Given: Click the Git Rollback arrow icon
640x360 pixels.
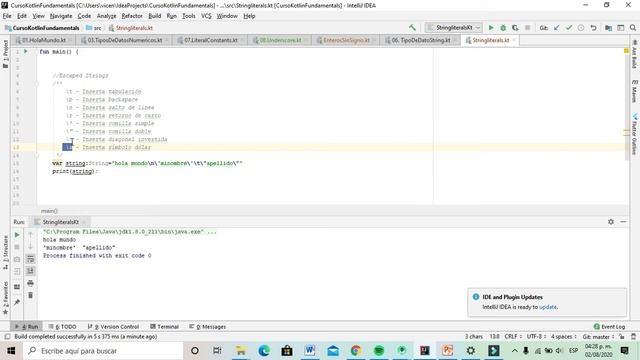Looking at the screenshot, I should pyautogui.click(x=593, y=28).
